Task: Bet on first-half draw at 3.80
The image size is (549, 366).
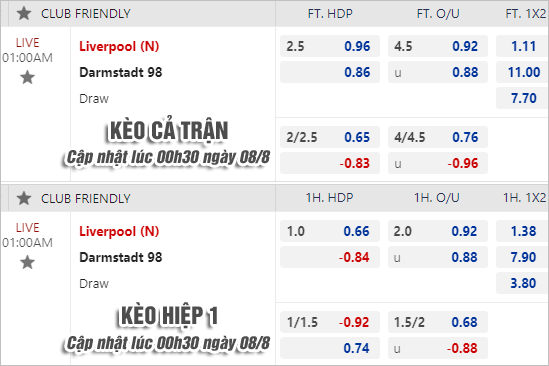Action: (x=522, y=283)
